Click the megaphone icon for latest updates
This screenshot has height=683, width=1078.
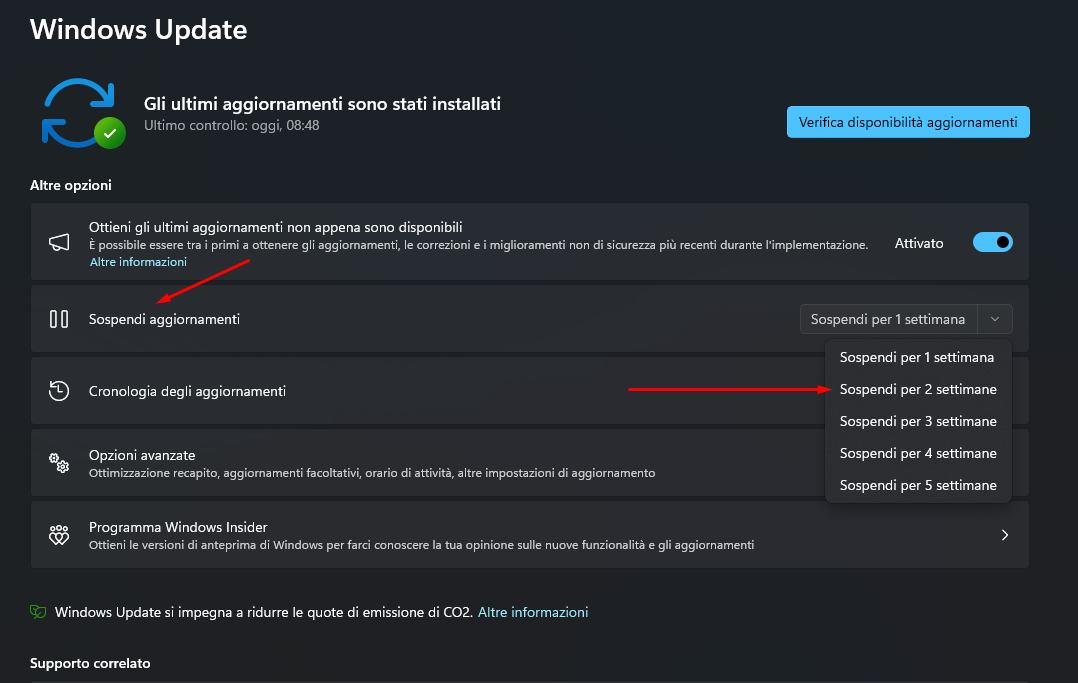59,243
